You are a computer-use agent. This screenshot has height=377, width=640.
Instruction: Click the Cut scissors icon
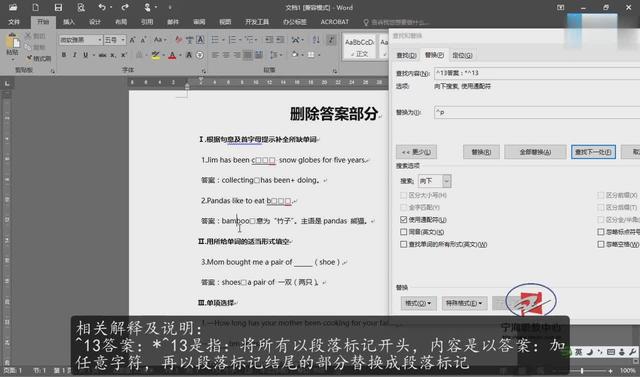[28, 36]
